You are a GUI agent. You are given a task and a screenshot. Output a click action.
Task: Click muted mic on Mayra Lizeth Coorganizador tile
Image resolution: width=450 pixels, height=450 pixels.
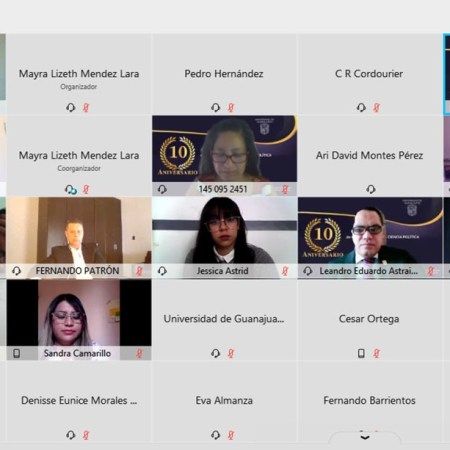(86, 189)
